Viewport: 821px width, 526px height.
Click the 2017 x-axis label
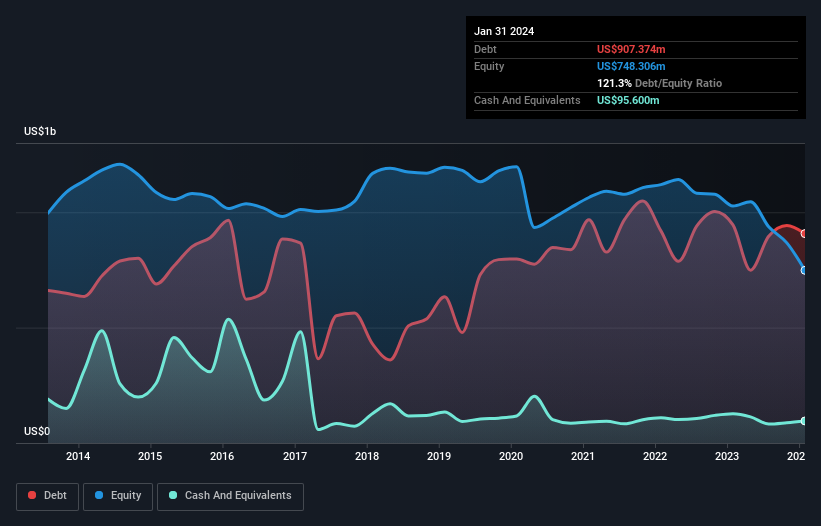[295, 456]
